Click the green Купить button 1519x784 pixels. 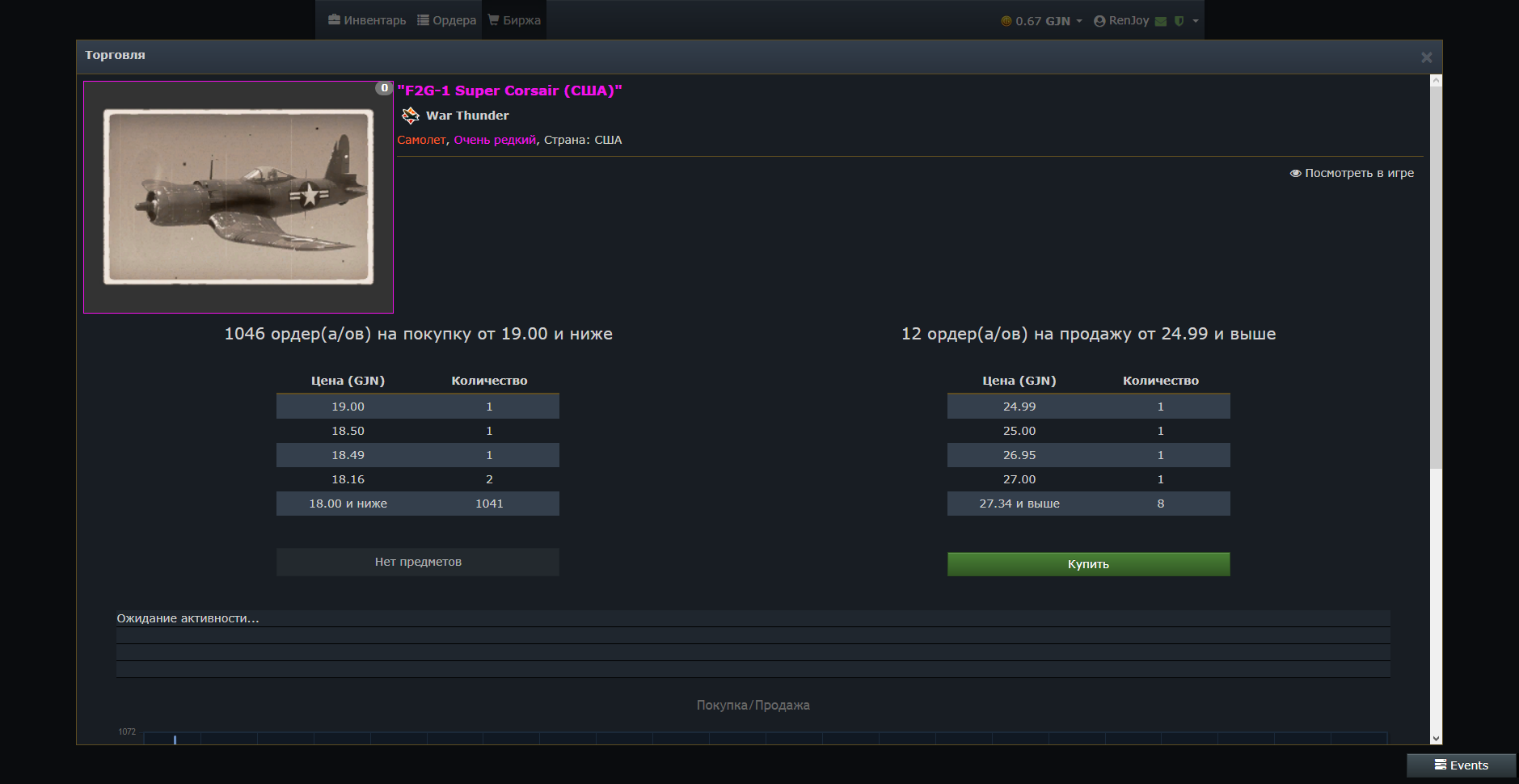click(1089, 564)
